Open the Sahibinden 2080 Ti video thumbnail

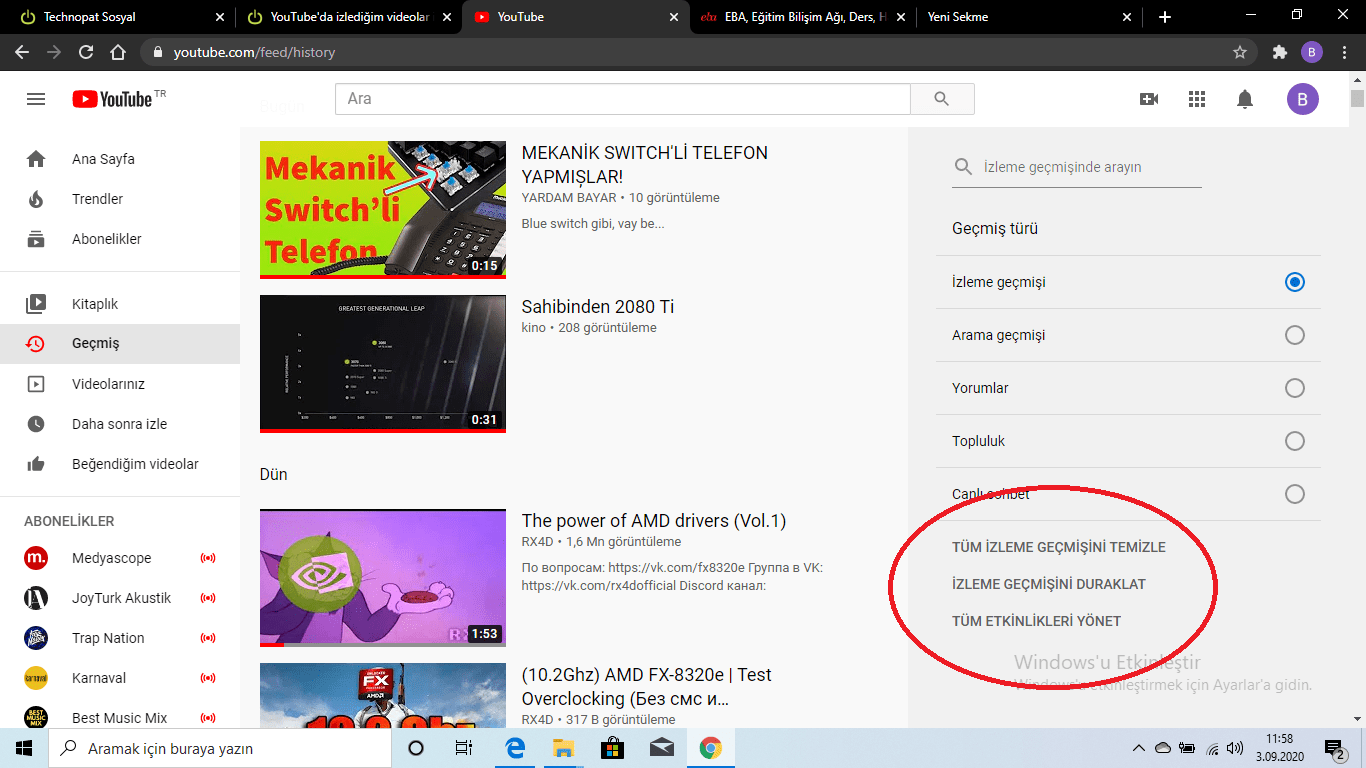pyautogui.click(x=383, y=364)
